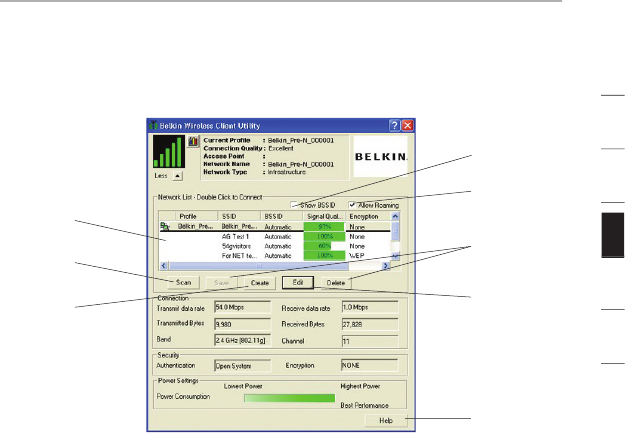Click the Band field showing 2.4 GHz
Image resolution: width=625 pixels, height=433 pixels.
(242, 340)
